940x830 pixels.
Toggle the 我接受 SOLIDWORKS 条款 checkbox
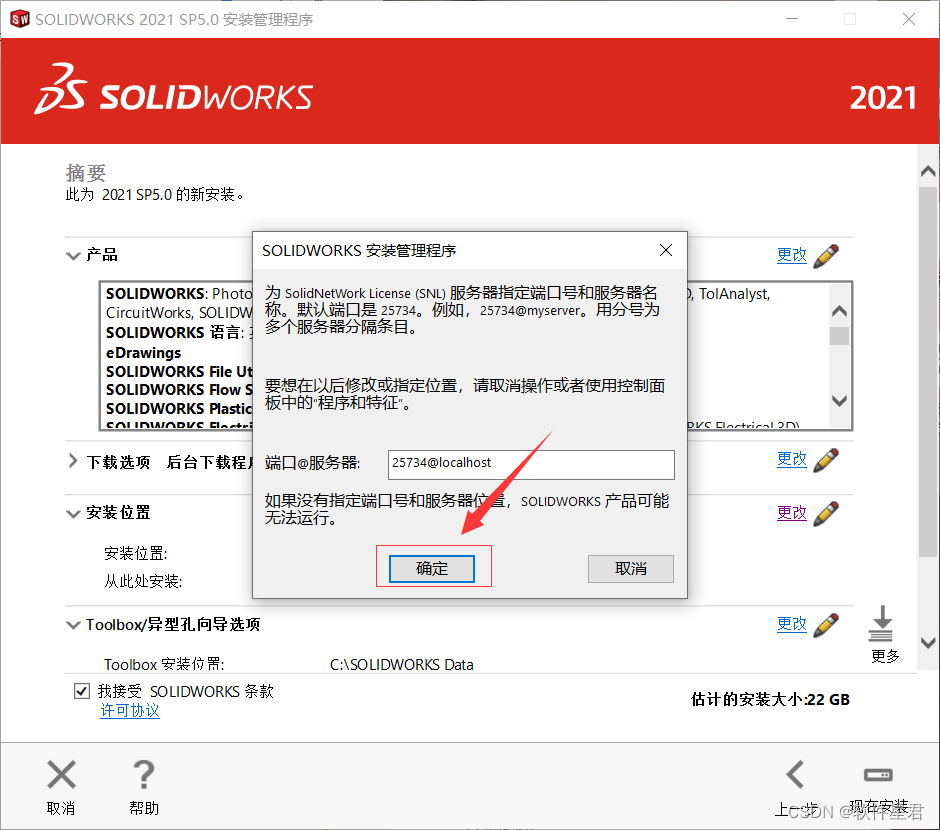[x=82, y=691]
